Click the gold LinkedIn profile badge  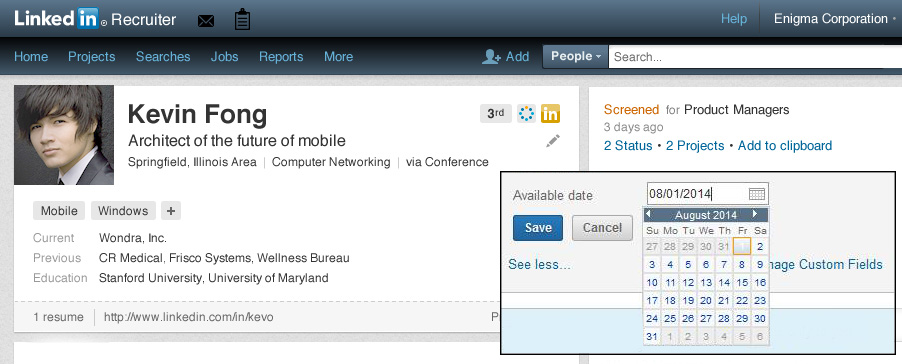point(550,113)
